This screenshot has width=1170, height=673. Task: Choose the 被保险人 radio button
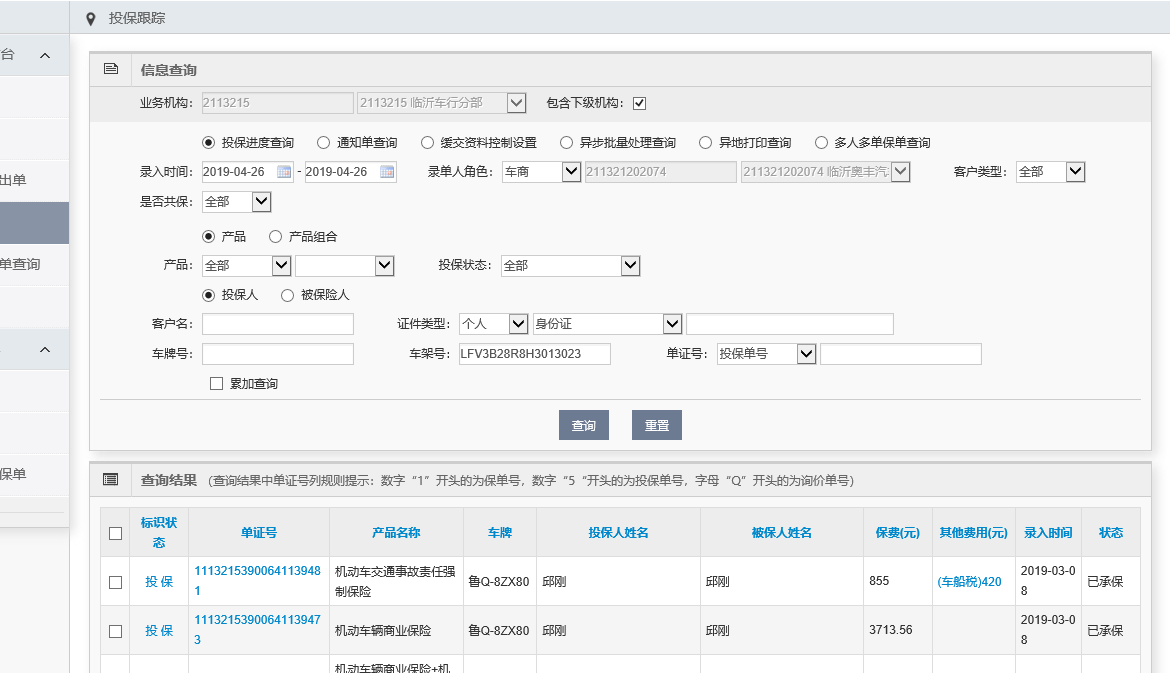click(288, 296)
